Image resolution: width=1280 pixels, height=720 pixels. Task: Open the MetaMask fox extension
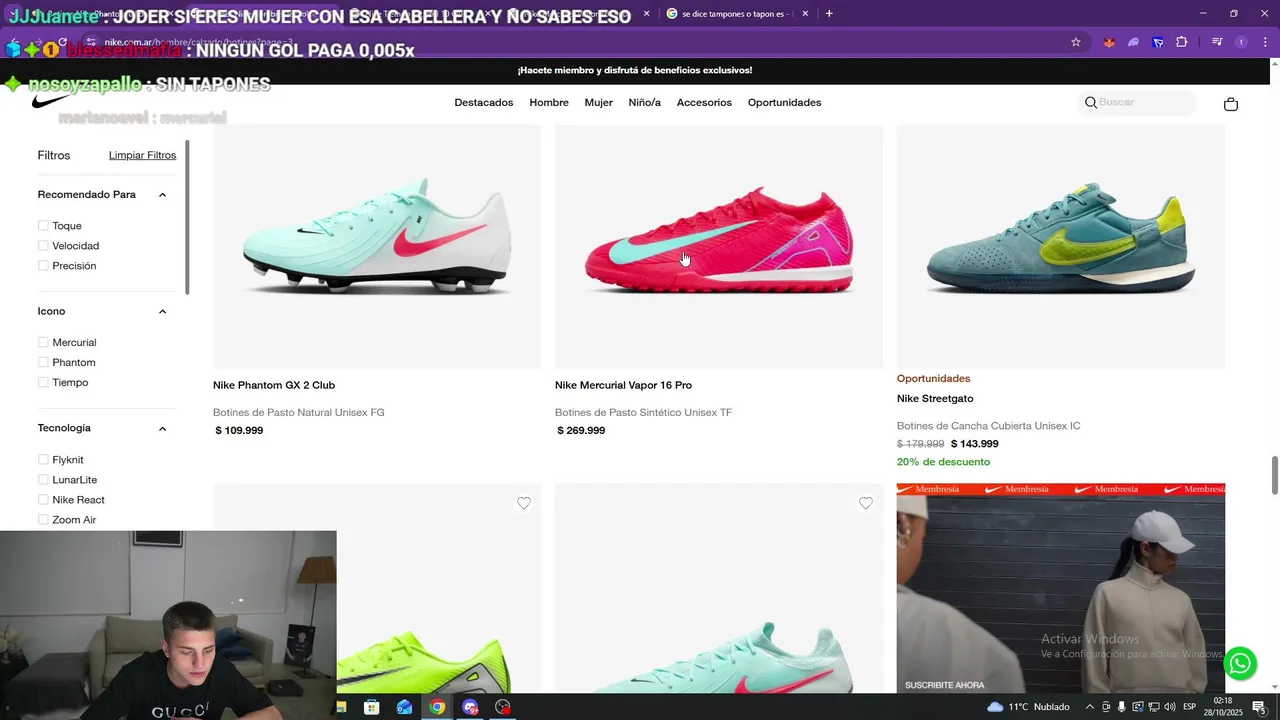click(x=1109, y=42)
